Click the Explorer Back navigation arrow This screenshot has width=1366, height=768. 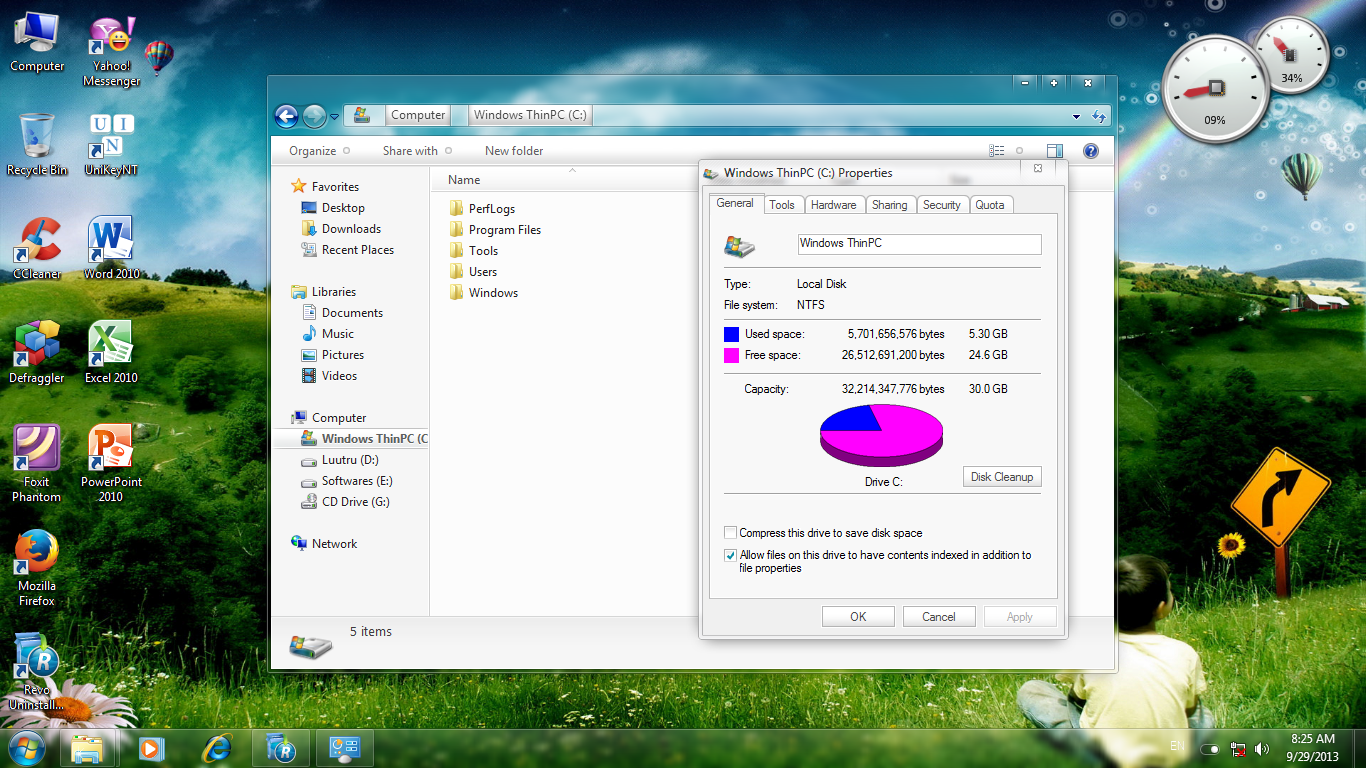click(286, 116)
